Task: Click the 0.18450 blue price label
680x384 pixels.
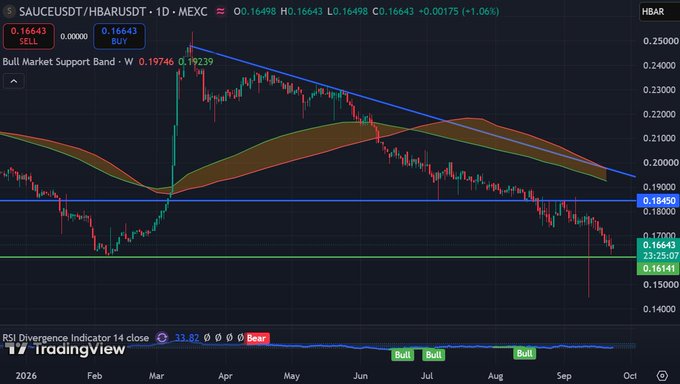Action: coord(658,201)
